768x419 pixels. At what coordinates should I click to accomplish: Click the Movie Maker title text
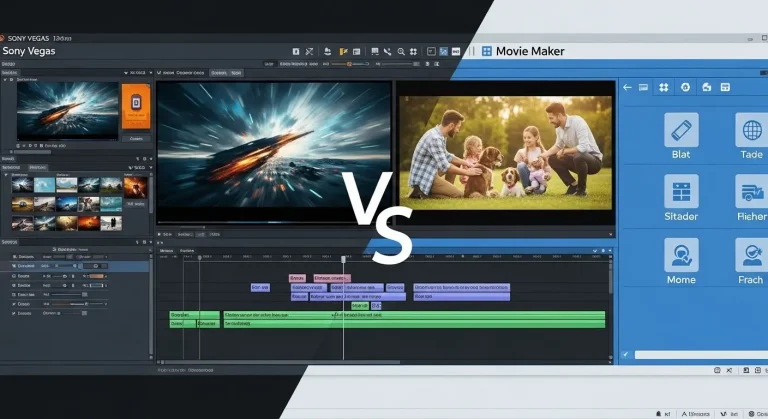point(530,51)
